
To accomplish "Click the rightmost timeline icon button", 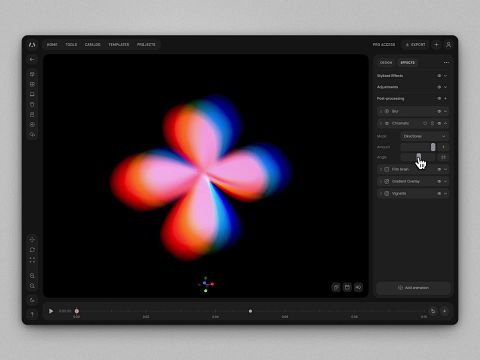I will point(444,311).
